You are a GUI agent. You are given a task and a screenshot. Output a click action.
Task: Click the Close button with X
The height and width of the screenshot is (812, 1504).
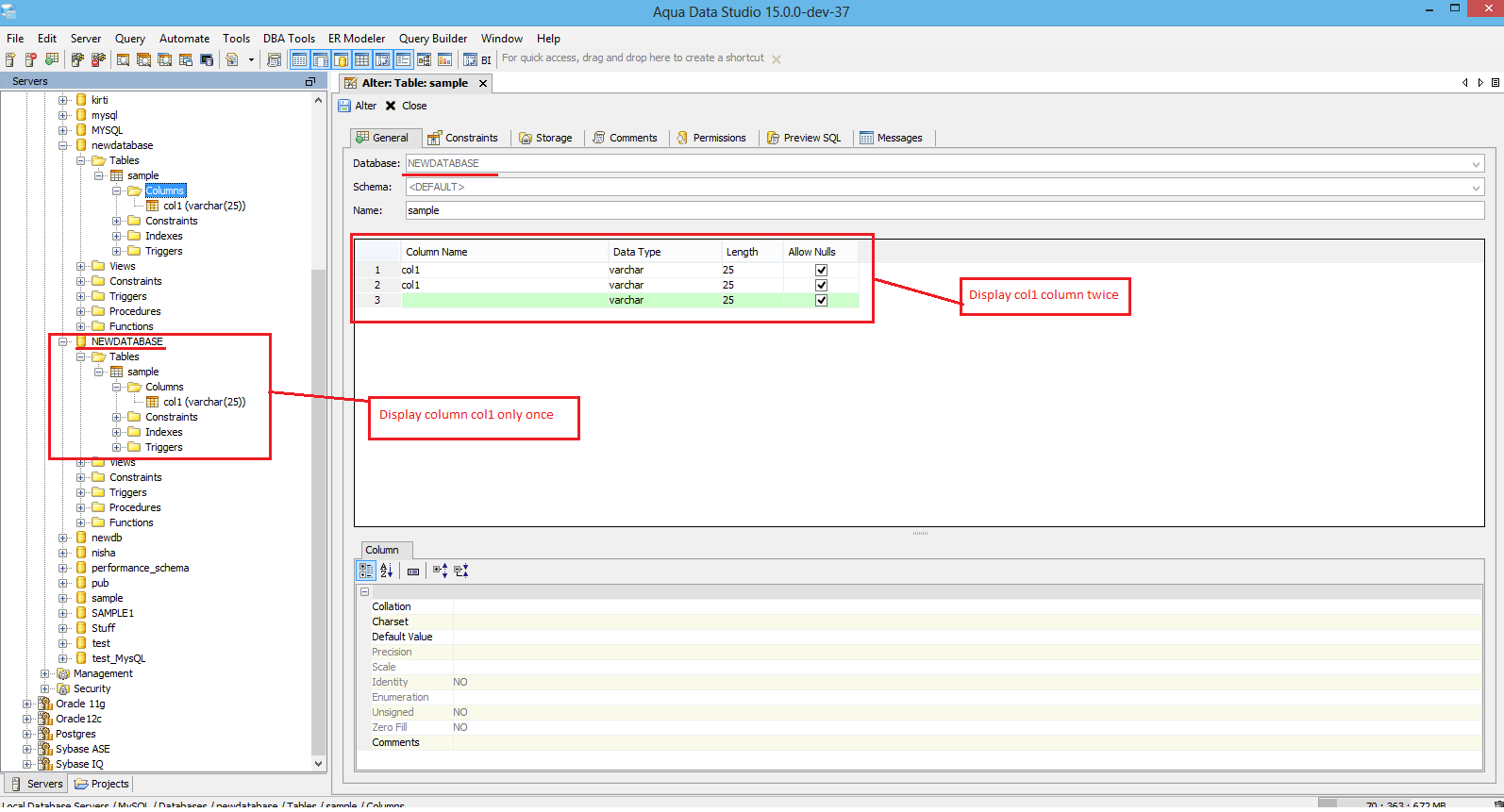click(x=406, y=106)
